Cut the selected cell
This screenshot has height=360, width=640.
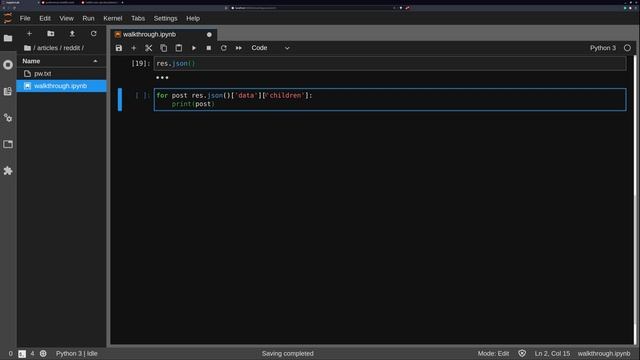149,48
